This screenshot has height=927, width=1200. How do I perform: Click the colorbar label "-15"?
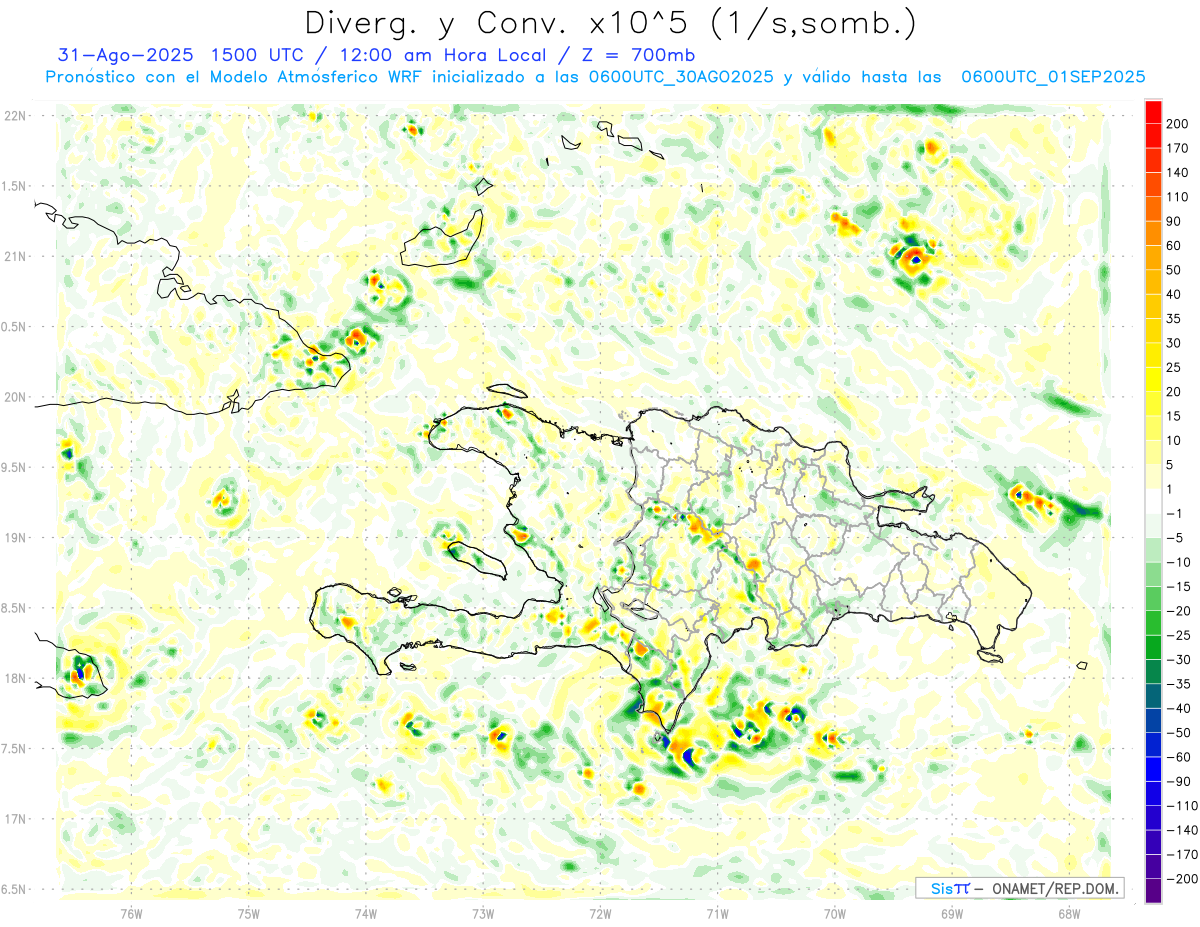click(x=1180, y=586)
